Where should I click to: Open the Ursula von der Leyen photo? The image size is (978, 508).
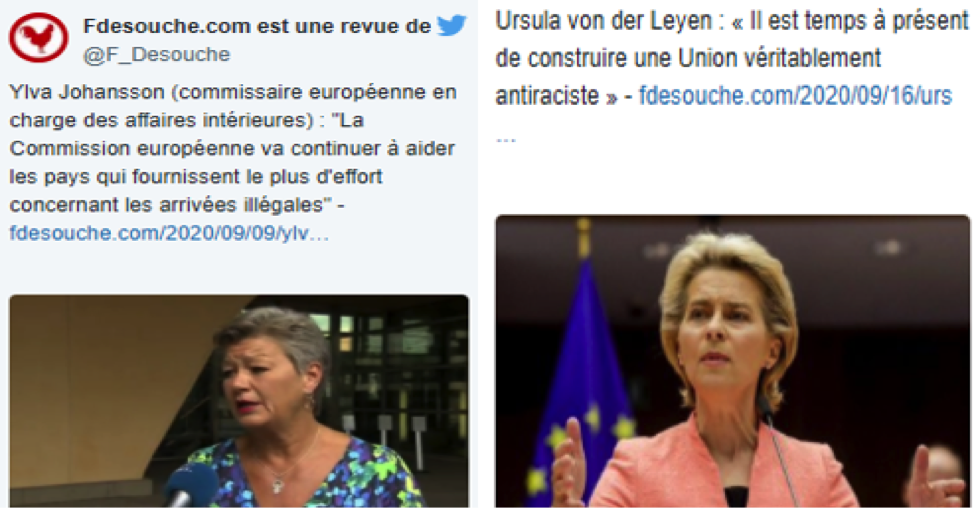click(733, 361)
